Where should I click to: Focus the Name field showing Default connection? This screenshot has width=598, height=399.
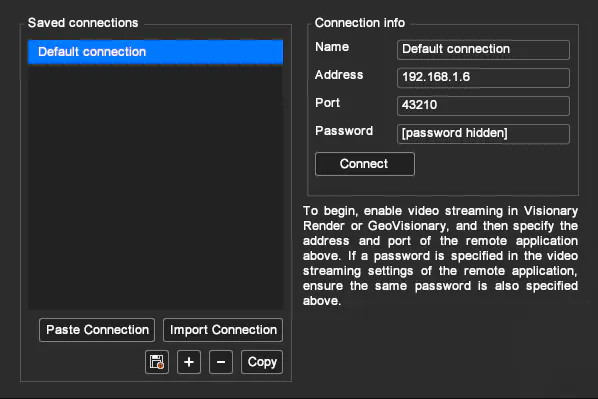(x=483, y=50)
